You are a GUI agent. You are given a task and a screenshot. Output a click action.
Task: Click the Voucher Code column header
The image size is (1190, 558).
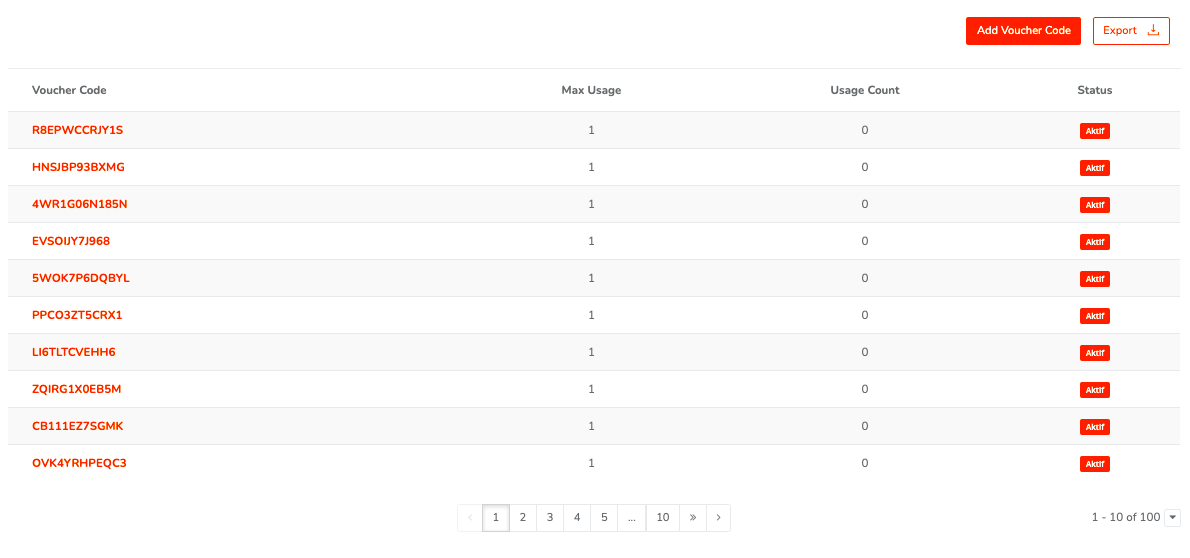pos(69,90)
